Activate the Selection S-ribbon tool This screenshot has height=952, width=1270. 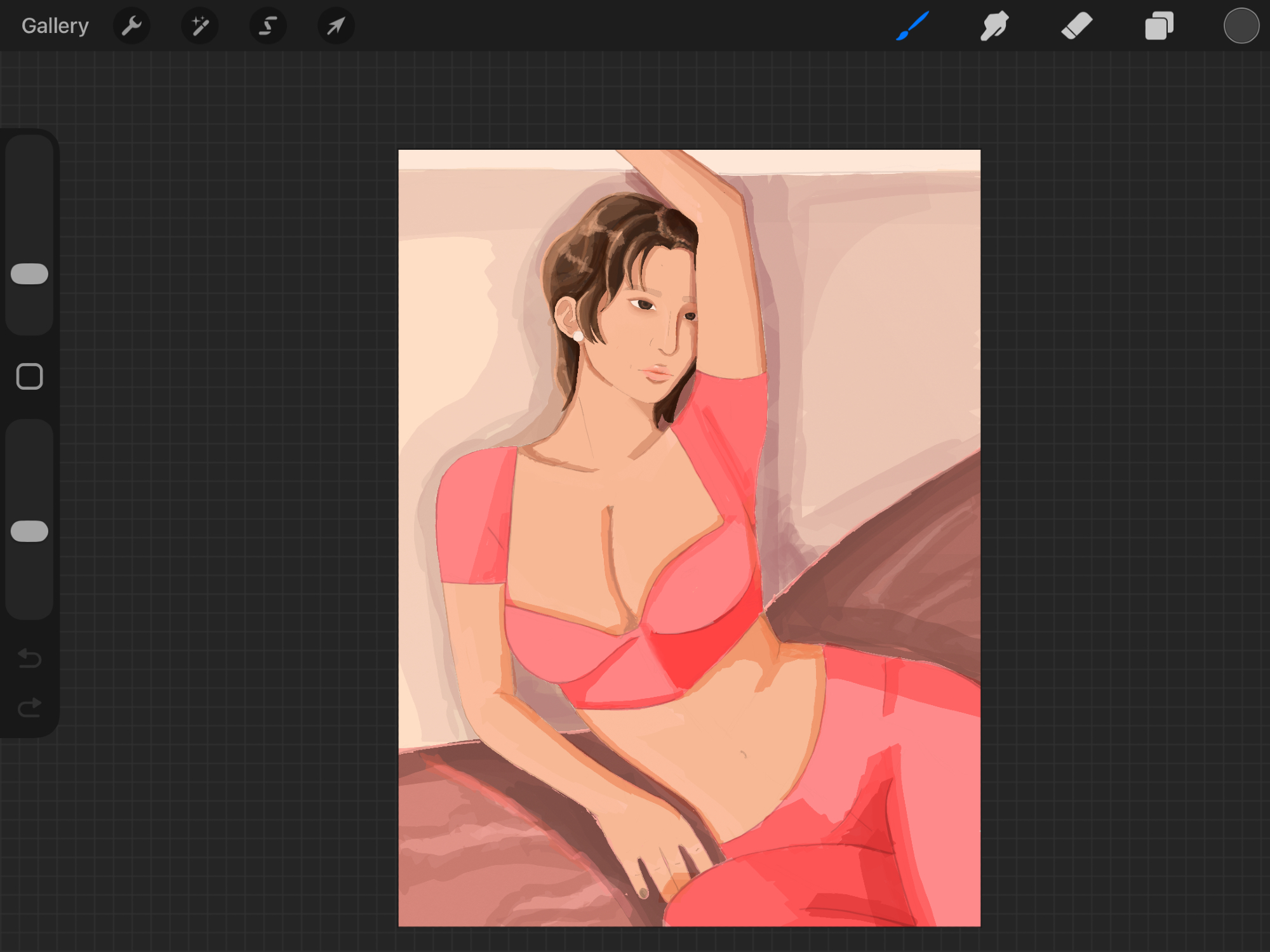click(268, 26)
